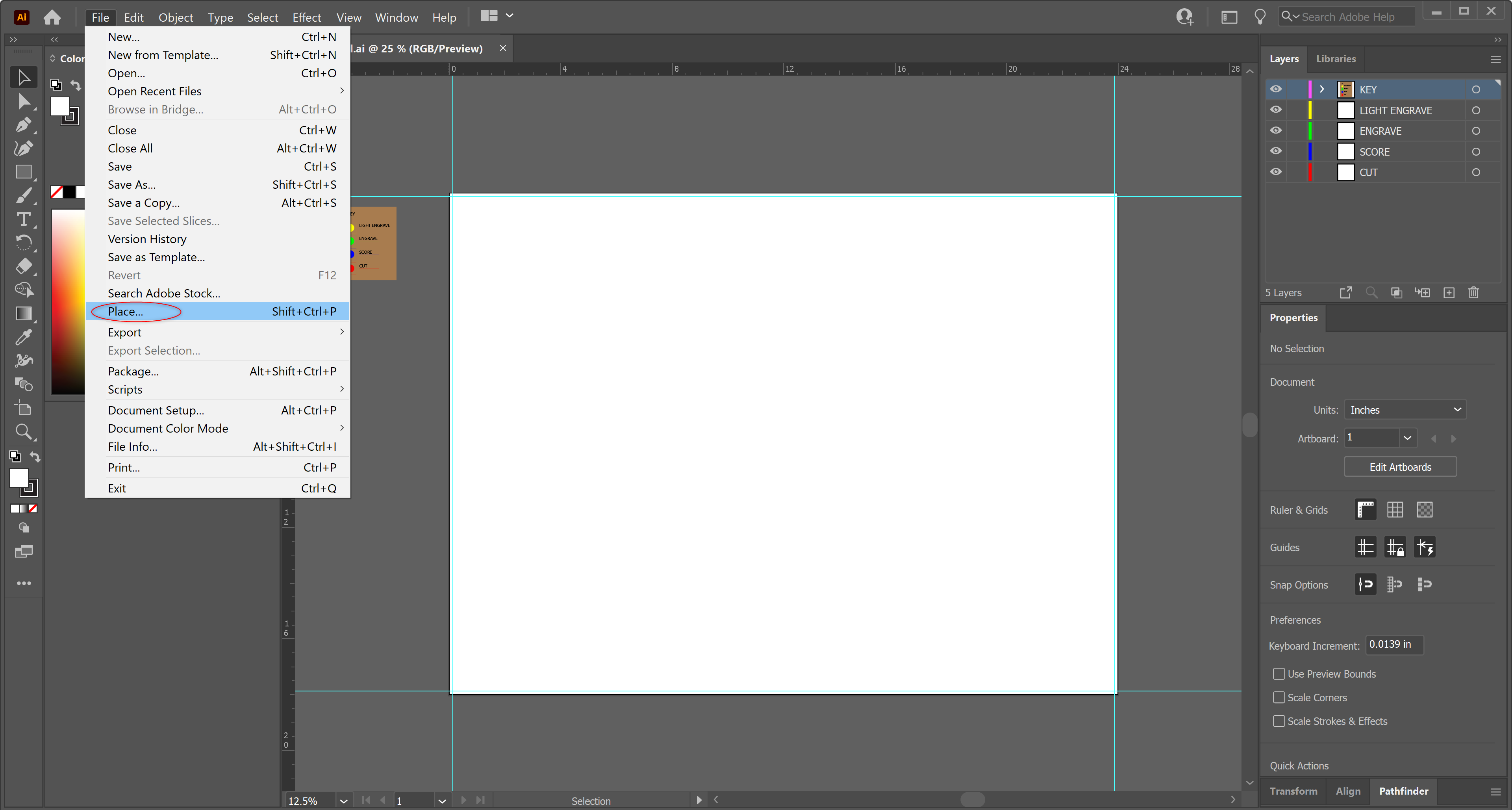
Task: Click the Fill color swatch in toolbar
Action: coord(19,478)
